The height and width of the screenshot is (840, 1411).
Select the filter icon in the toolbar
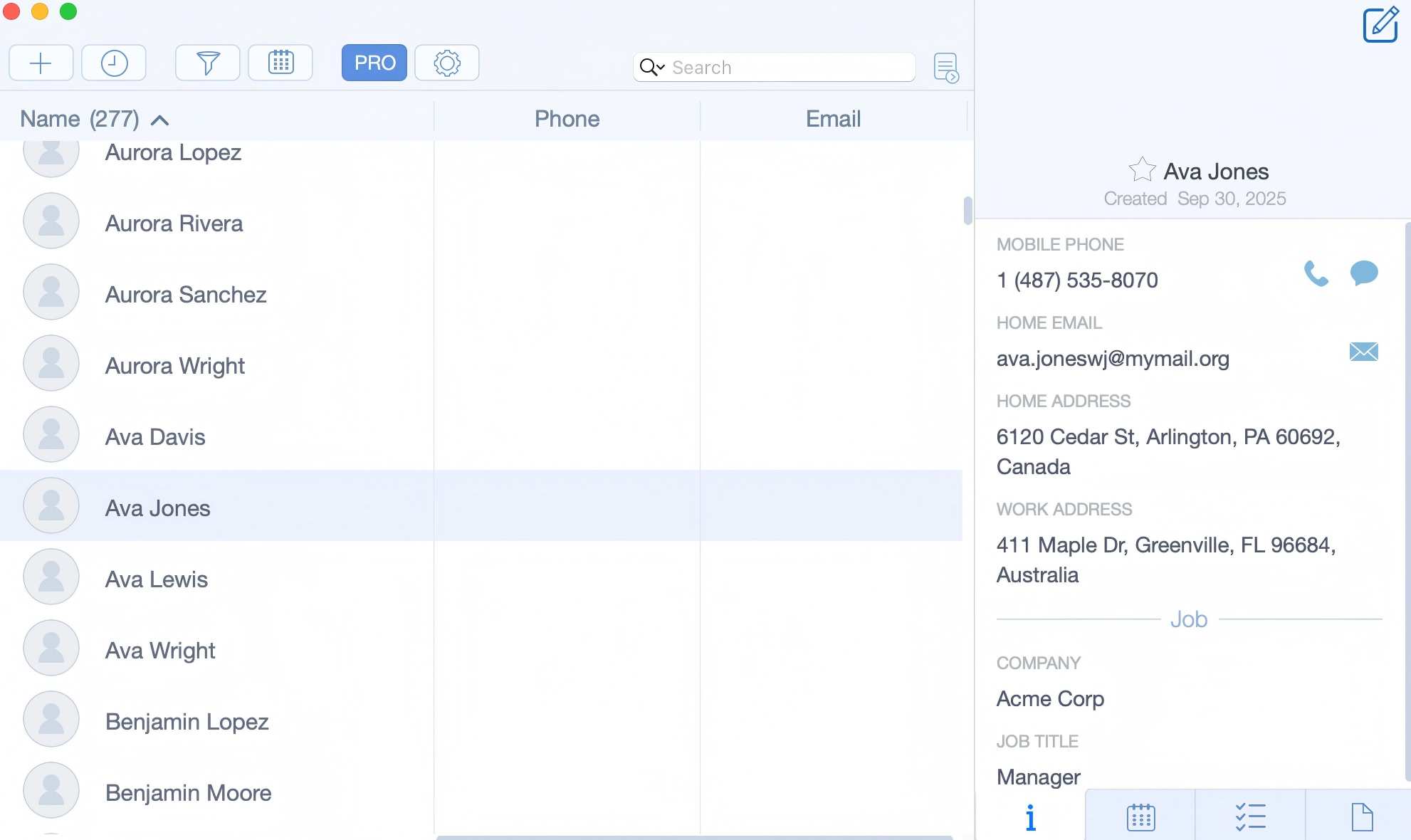tap(207, 63)
